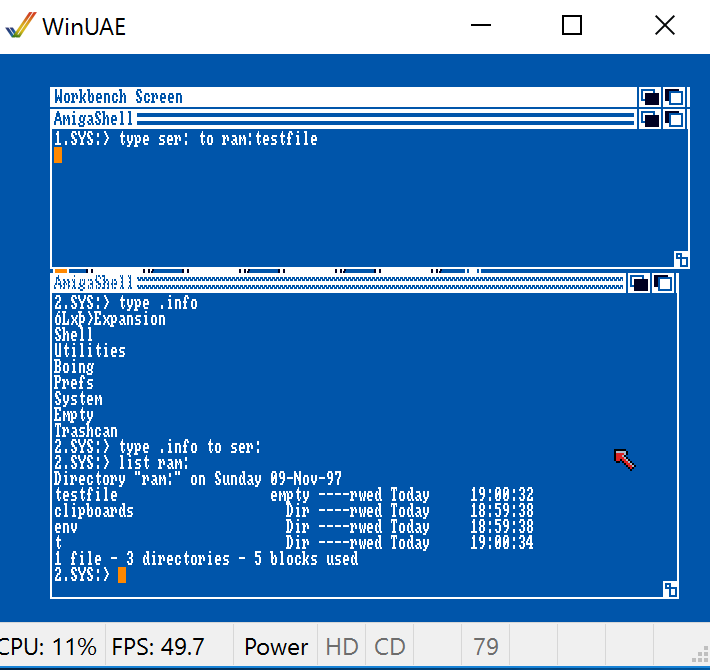Click the top AmigaShell window's to-back gadget

tap(649, 119)
